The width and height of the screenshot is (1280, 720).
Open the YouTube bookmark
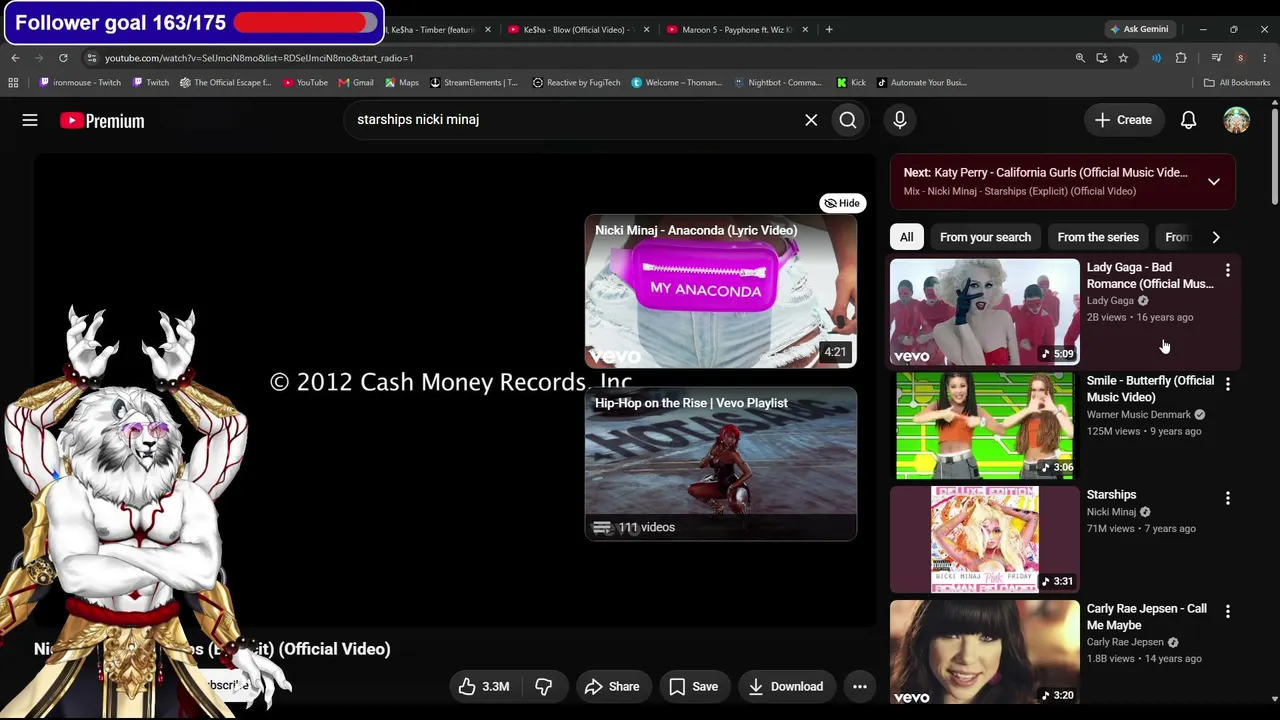pyautogui.click(x=306, y=83)
